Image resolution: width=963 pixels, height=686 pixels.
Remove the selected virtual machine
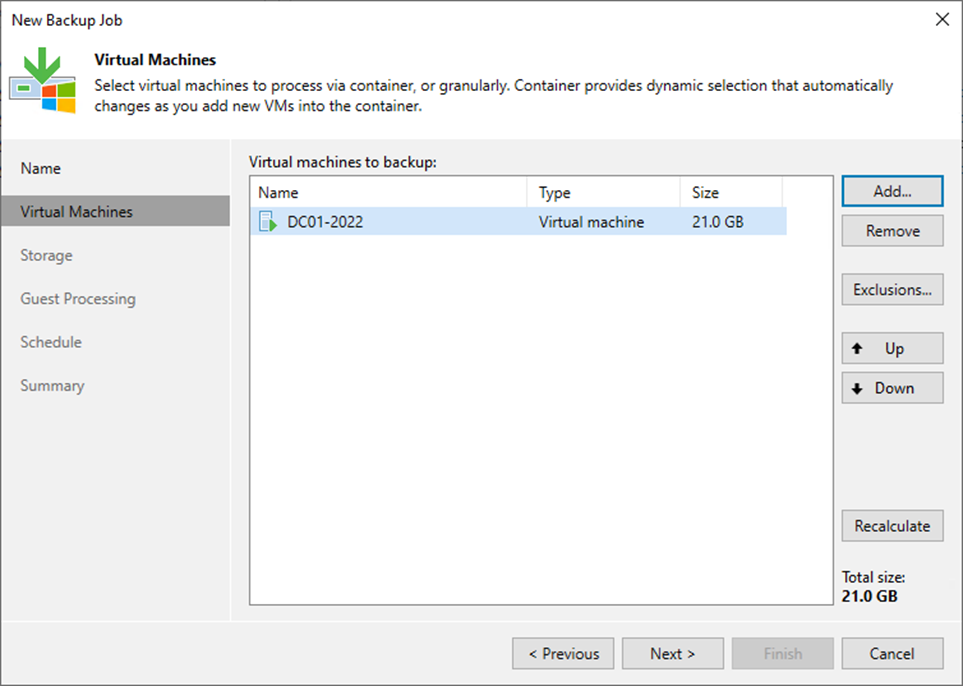click(x=892, y=231)
